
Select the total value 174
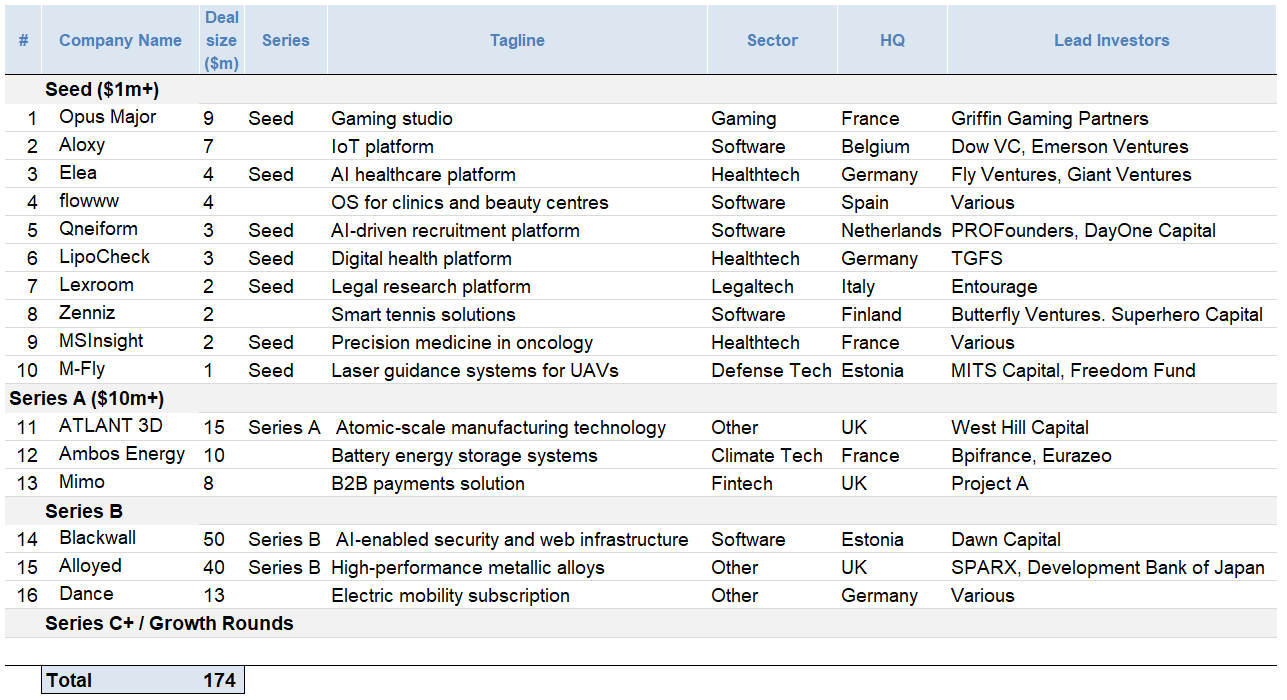pos(219,680)
